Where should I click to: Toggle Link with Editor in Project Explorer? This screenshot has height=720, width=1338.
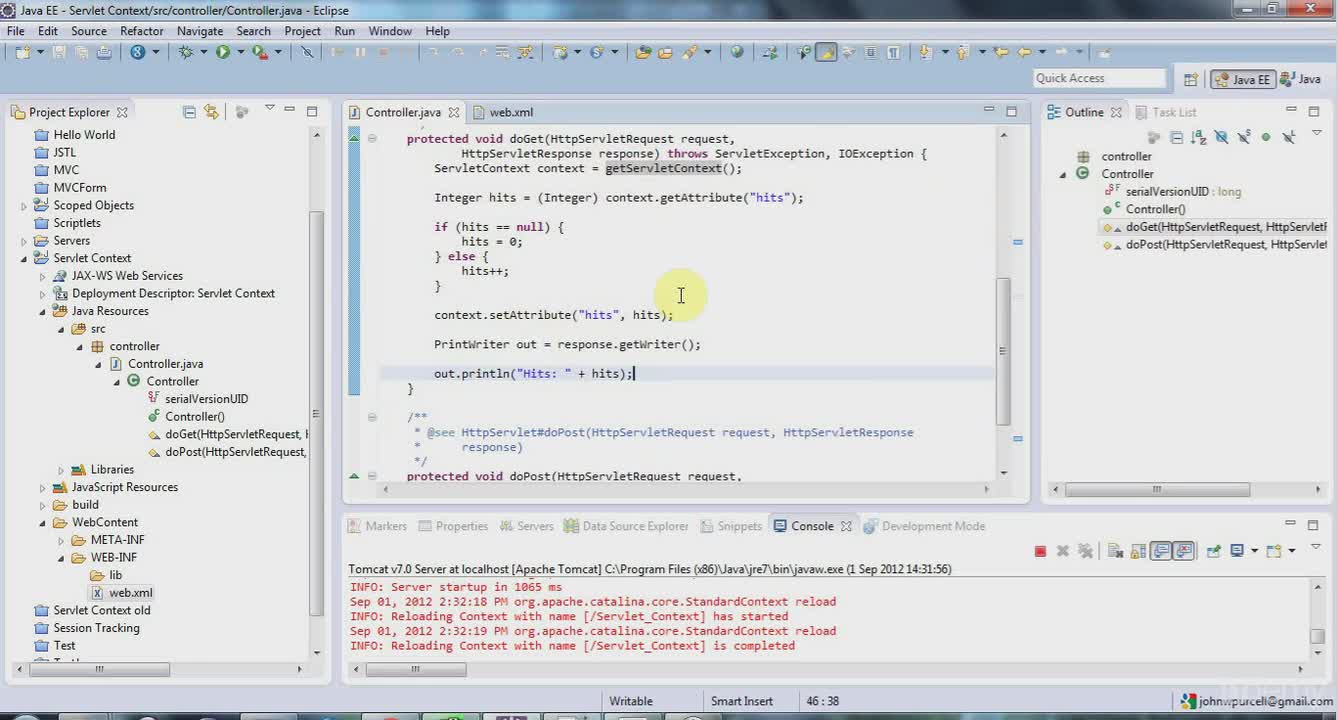pyautogui.click(x=211, y=112)
